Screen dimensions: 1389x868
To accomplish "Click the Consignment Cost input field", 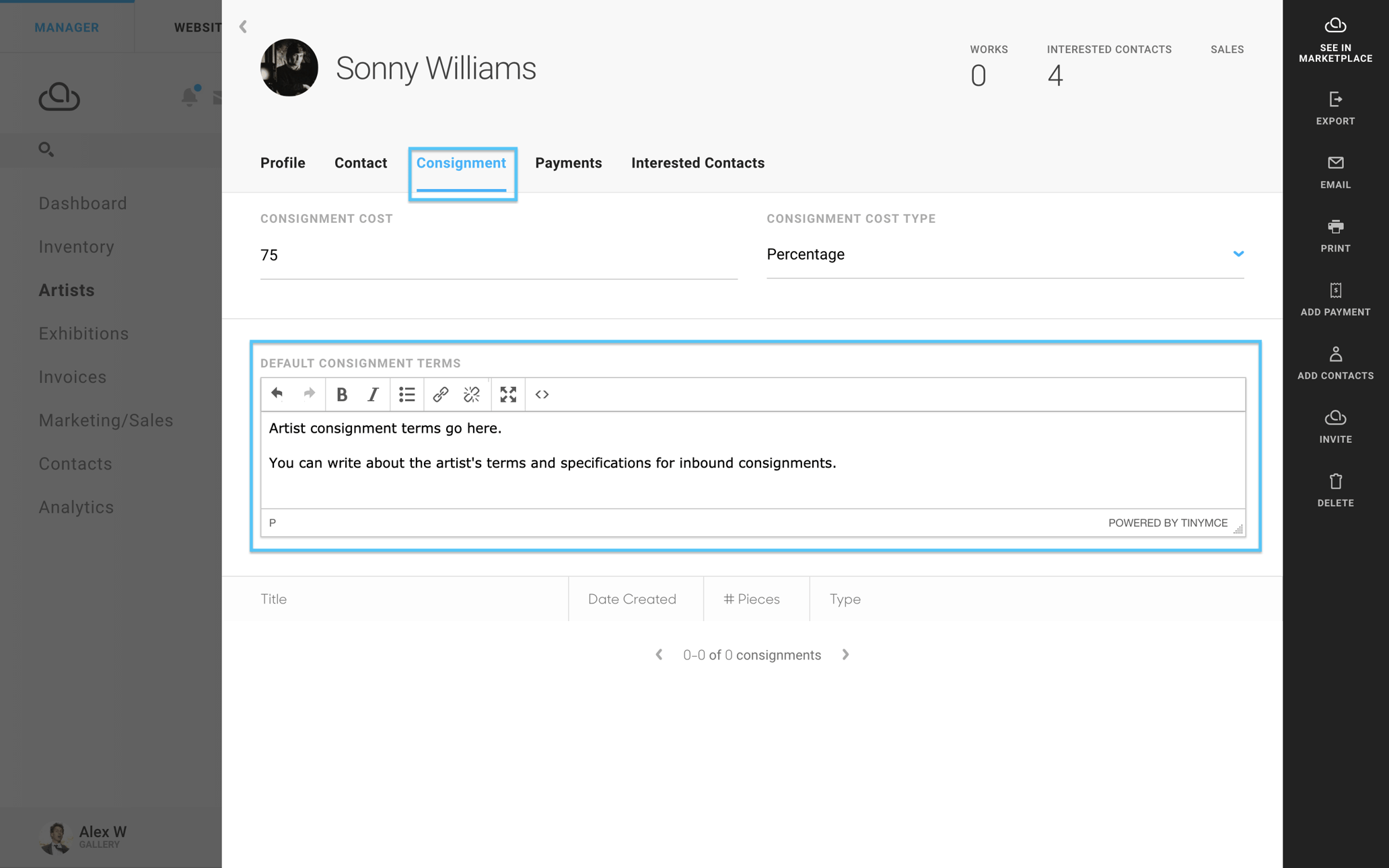I will click(498, 254).
